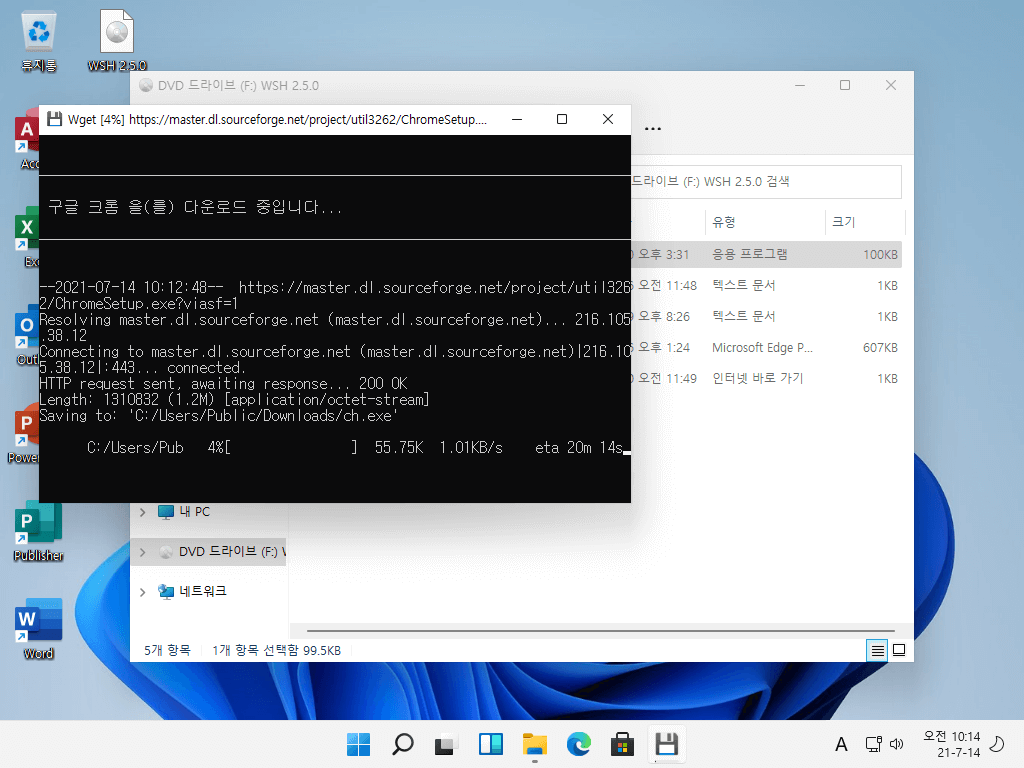Expand the 네트워크 tree node
Viewport: 1024px width, 768px height.
point(142,592)
